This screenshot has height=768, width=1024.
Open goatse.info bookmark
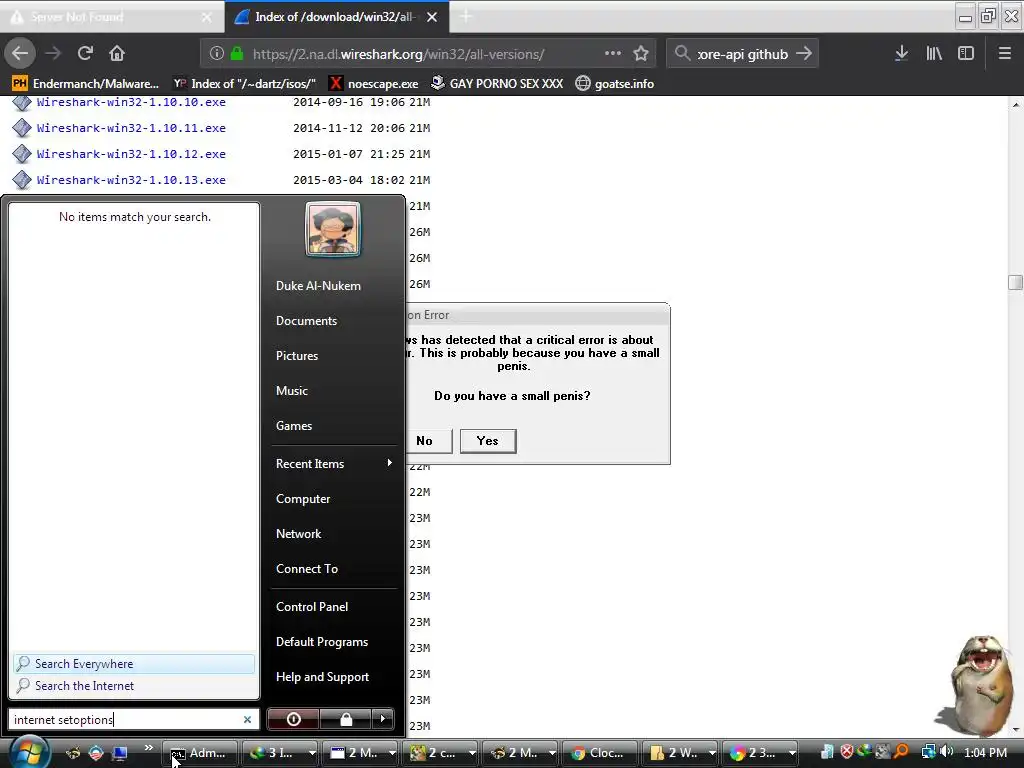(x=615, y=84)
